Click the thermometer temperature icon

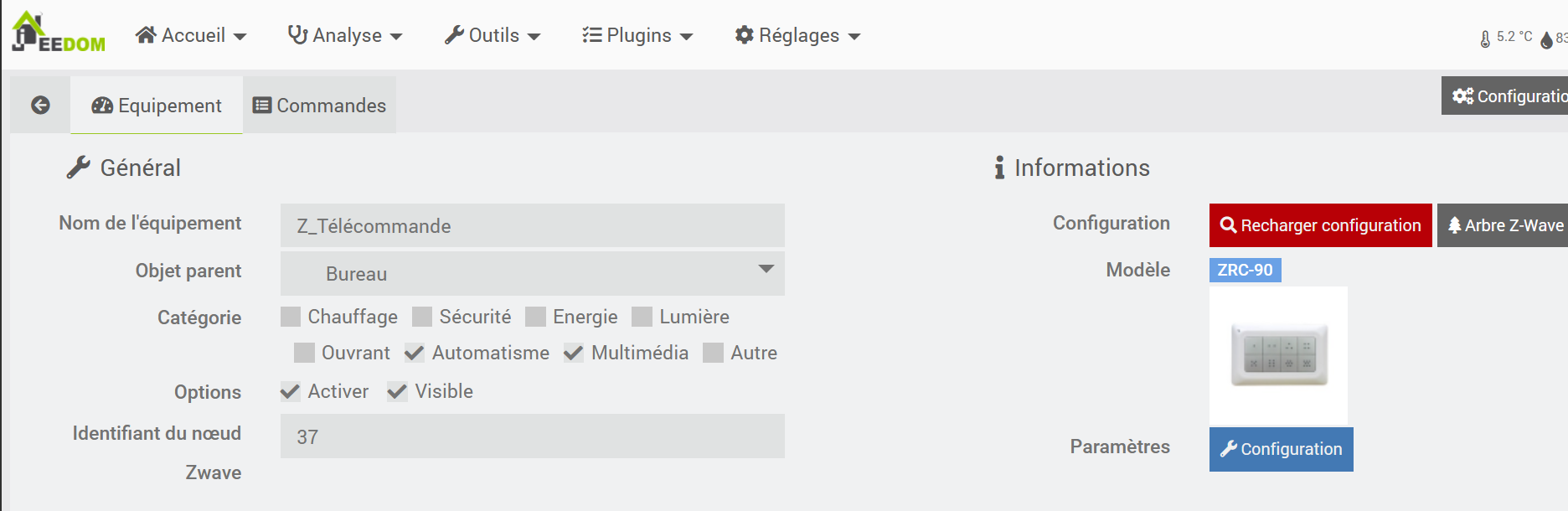click(1485, 39)
